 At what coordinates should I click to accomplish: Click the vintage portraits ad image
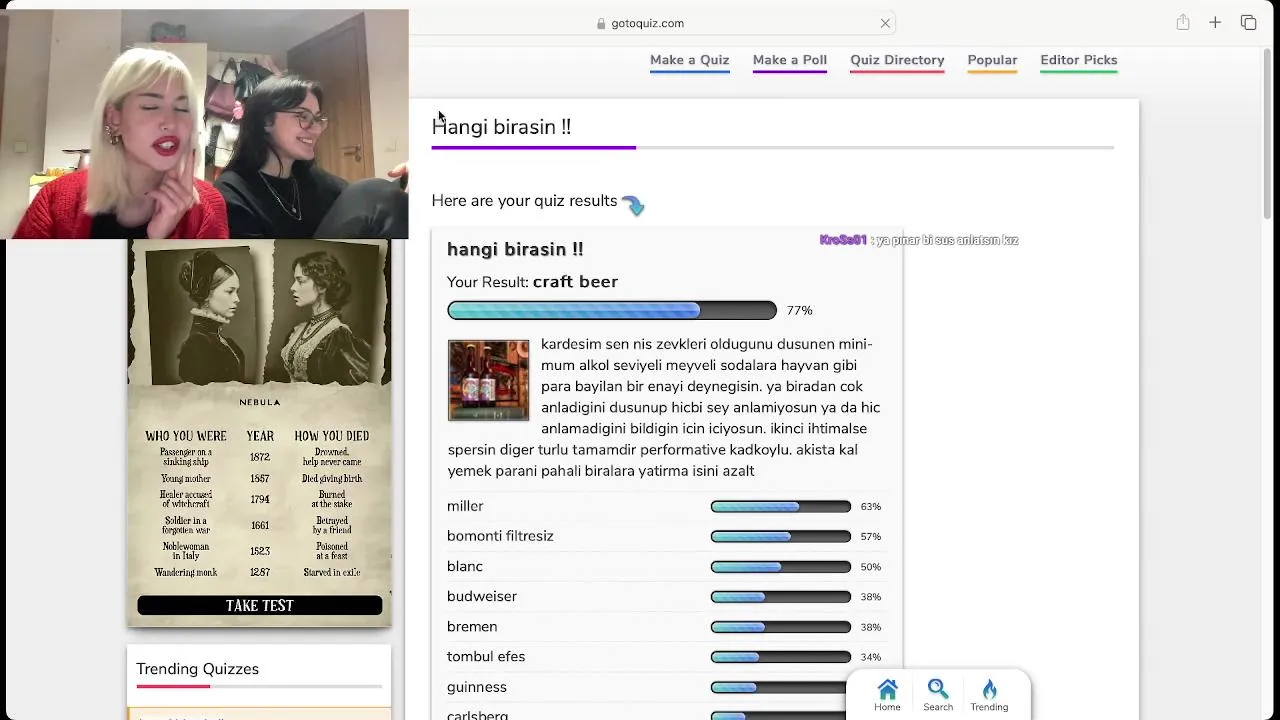tap(260, 314)
